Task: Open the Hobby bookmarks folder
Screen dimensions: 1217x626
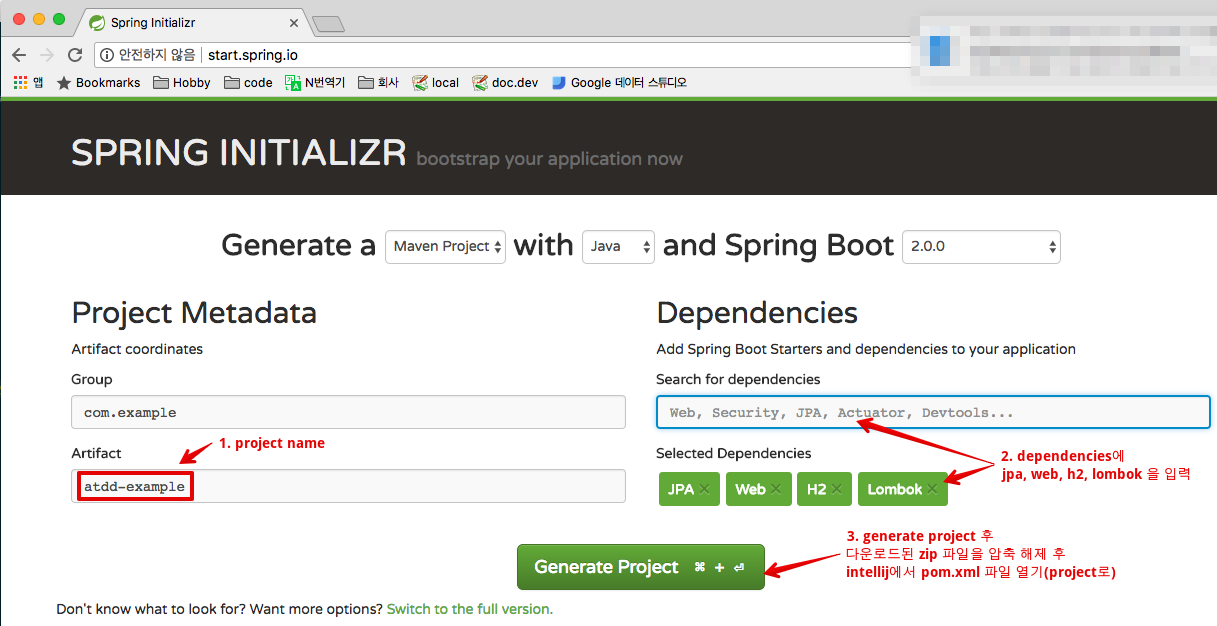Action: coord(182,82)
